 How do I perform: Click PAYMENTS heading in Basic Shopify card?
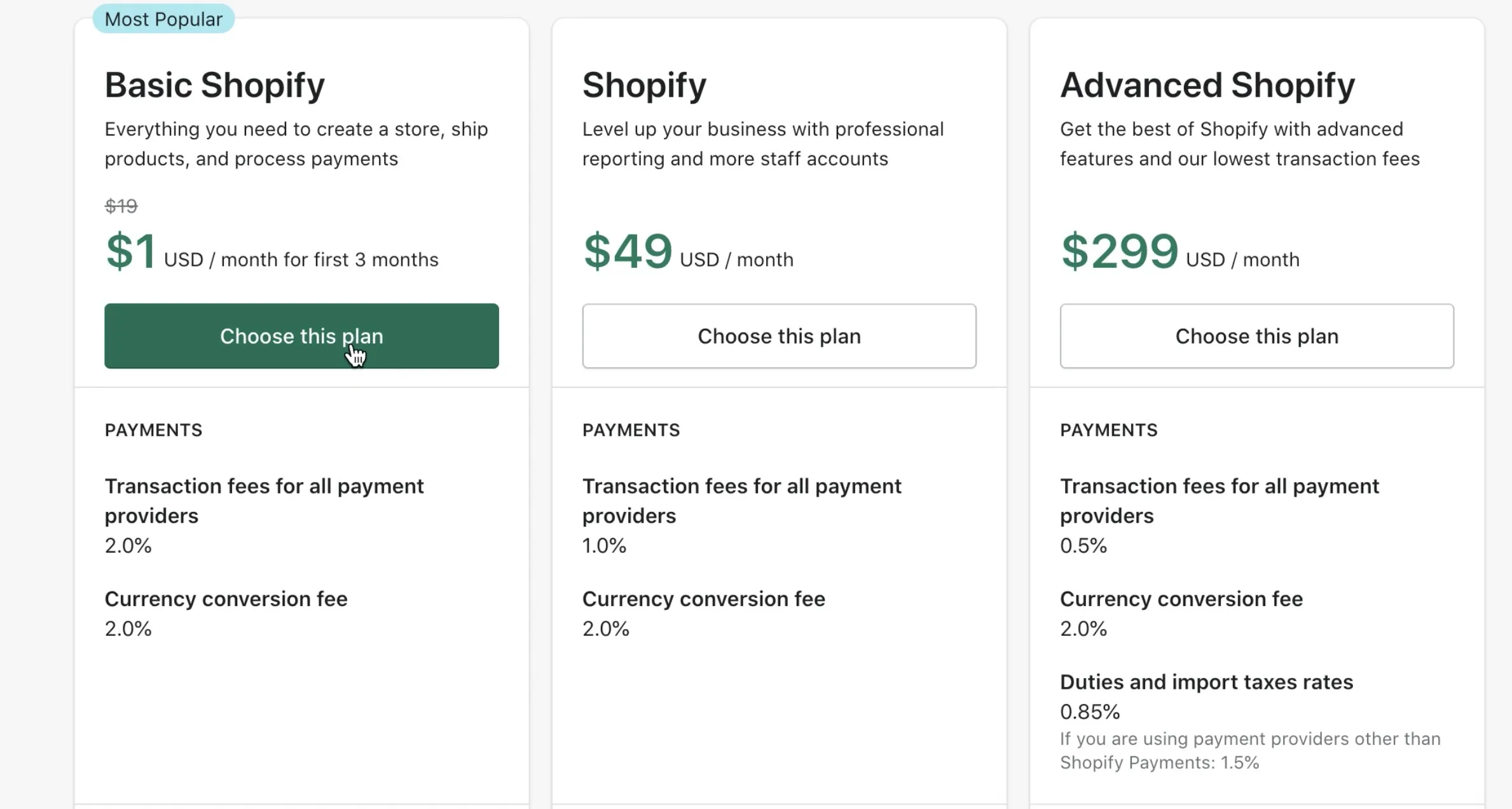click(153, 430)
